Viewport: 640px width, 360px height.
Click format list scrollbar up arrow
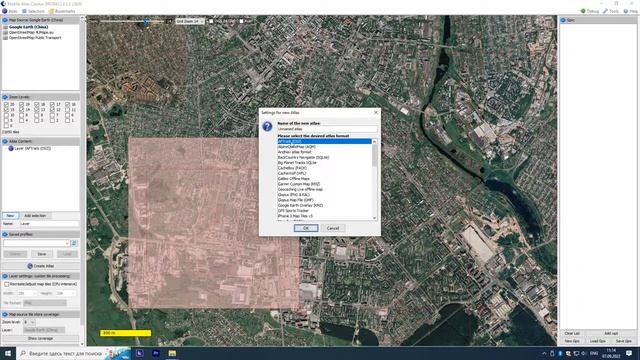click(x=375, y=141)
